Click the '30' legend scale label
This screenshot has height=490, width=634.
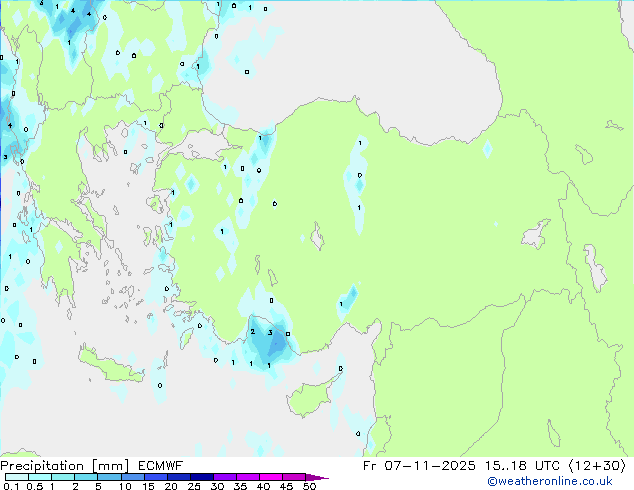point(217,486)
